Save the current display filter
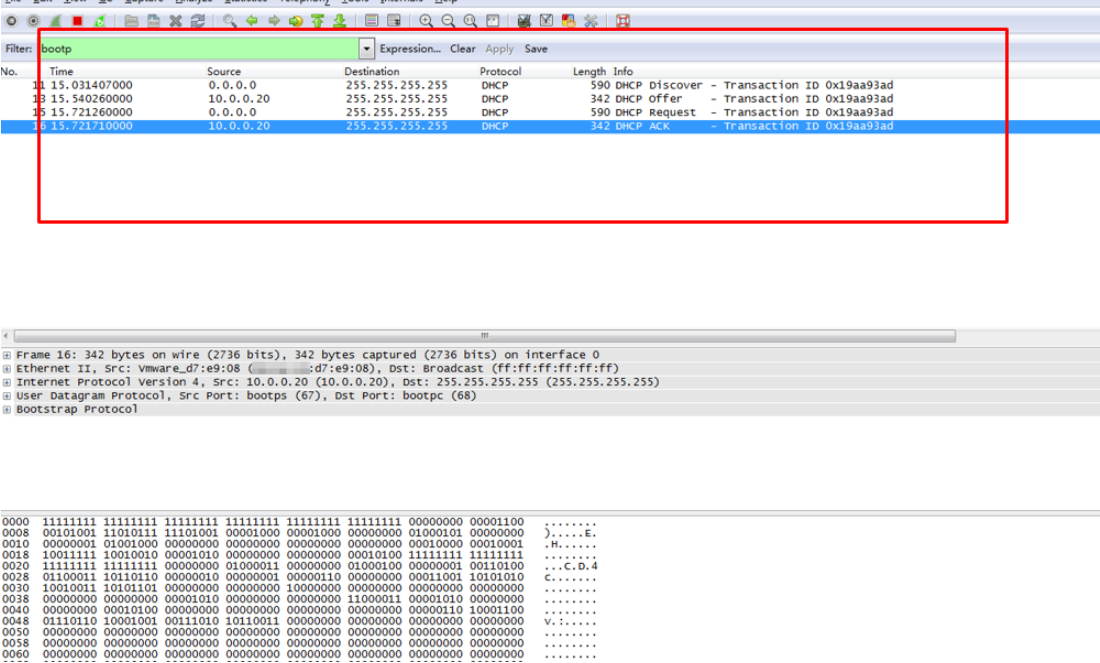 point(536,49)
